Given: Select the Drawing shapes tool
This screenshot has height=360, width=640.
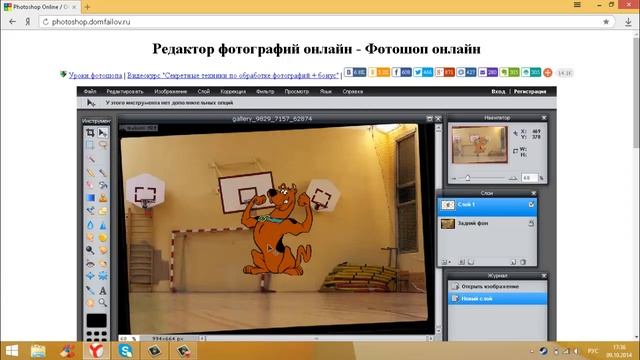Looking at the screenshot, I should [103, 211].
